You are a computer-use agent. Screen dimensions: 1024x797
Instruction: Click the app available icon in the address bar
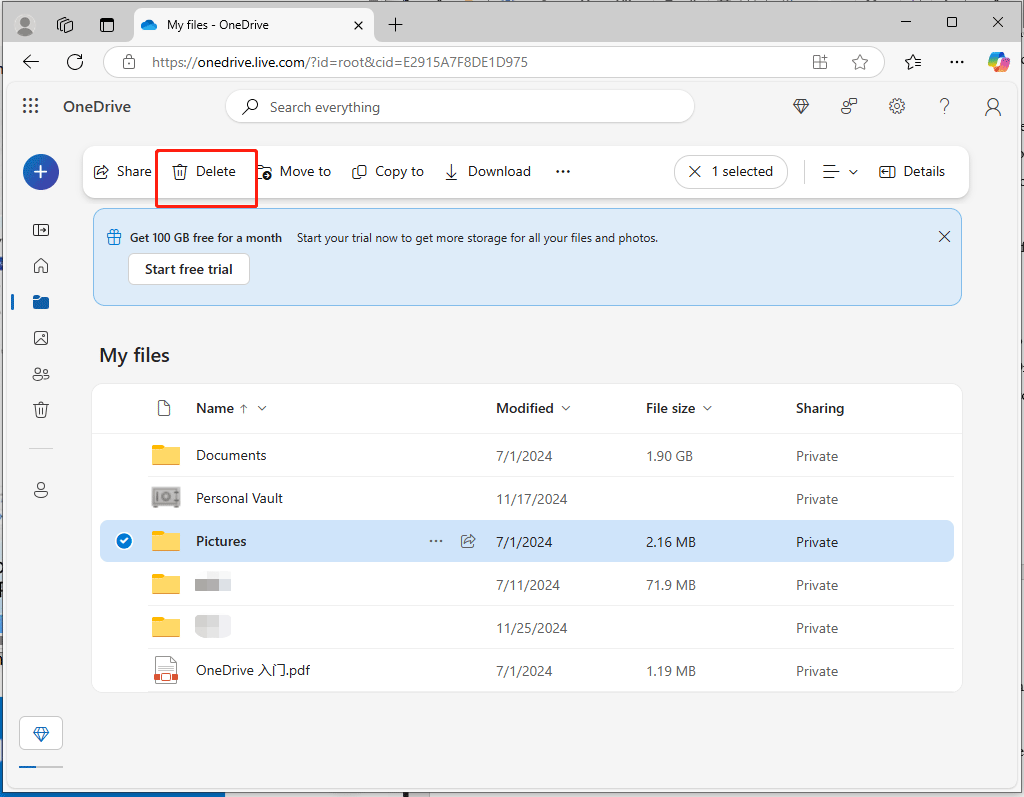coord(820,62)
